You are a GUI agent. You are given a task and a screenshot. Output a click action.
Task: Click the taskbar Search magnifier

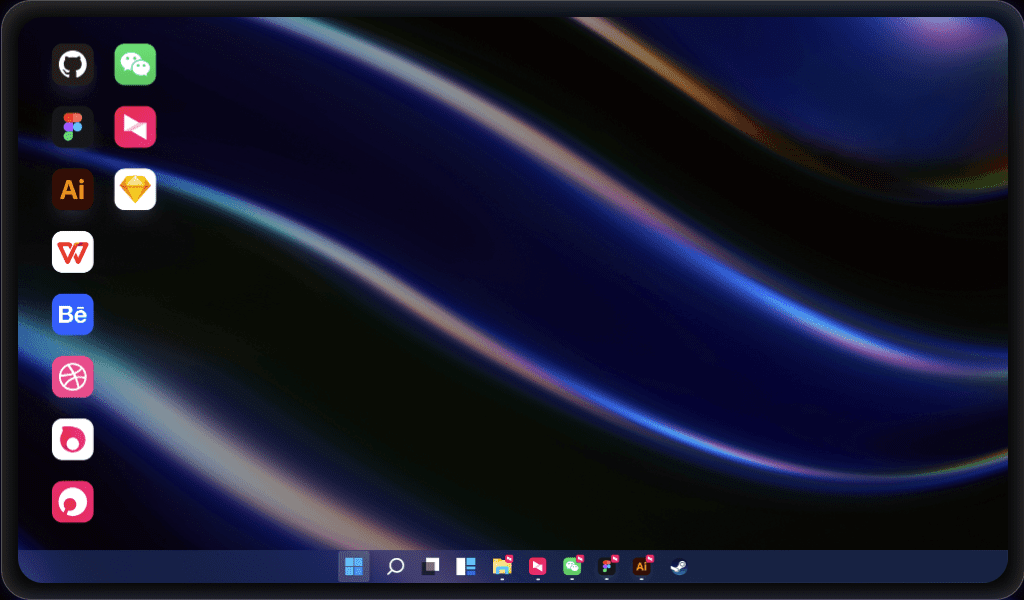[x=395, y=567]
